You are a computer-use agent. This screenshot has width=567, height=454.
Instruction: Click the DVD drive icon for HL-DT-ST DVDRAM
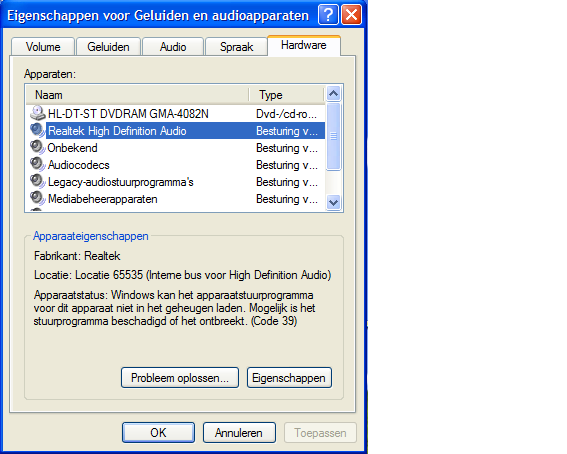pos(37,113)
